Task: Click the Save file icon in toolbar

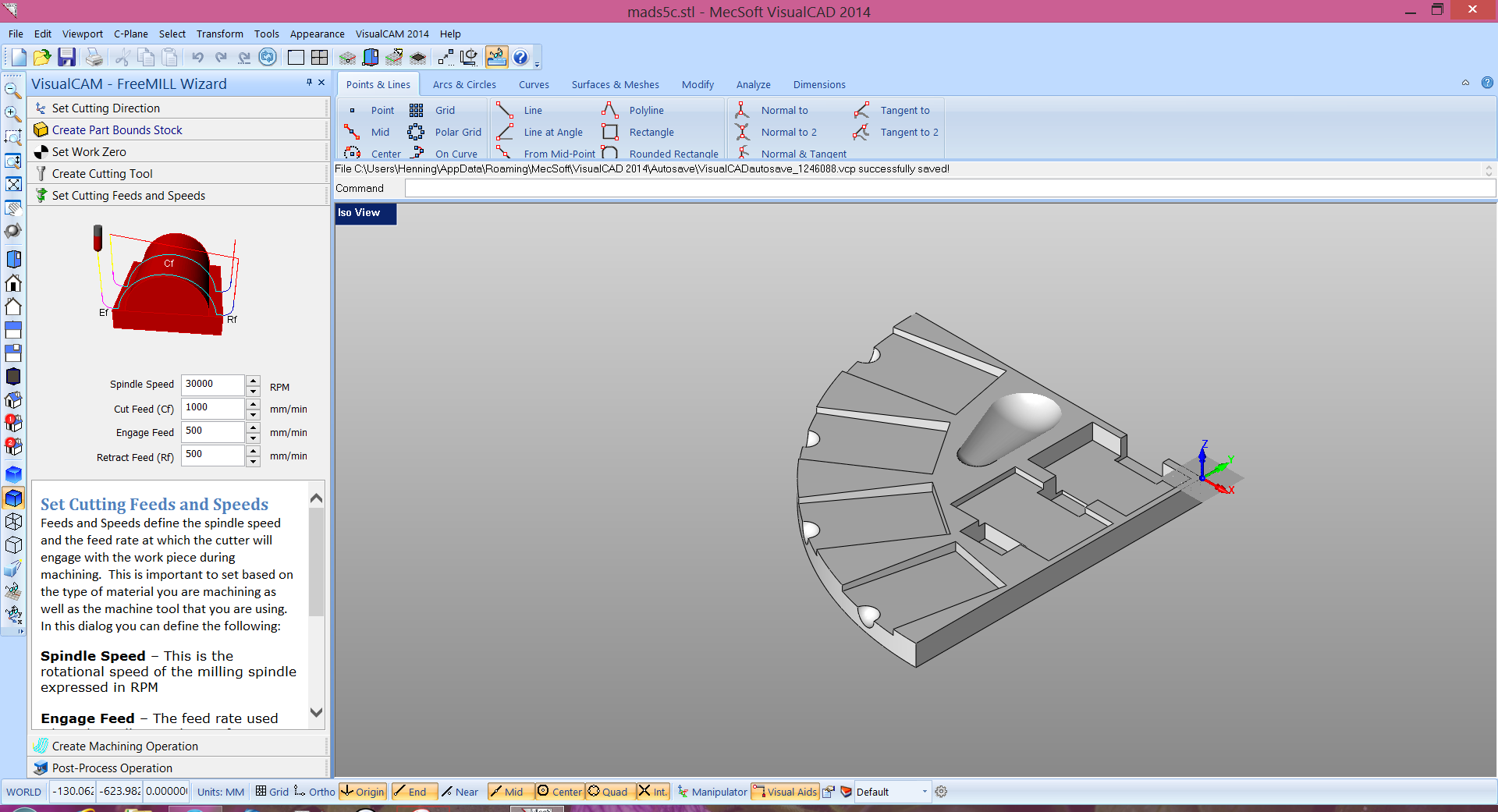Action: pyautogui.click(x=66, y=57)
